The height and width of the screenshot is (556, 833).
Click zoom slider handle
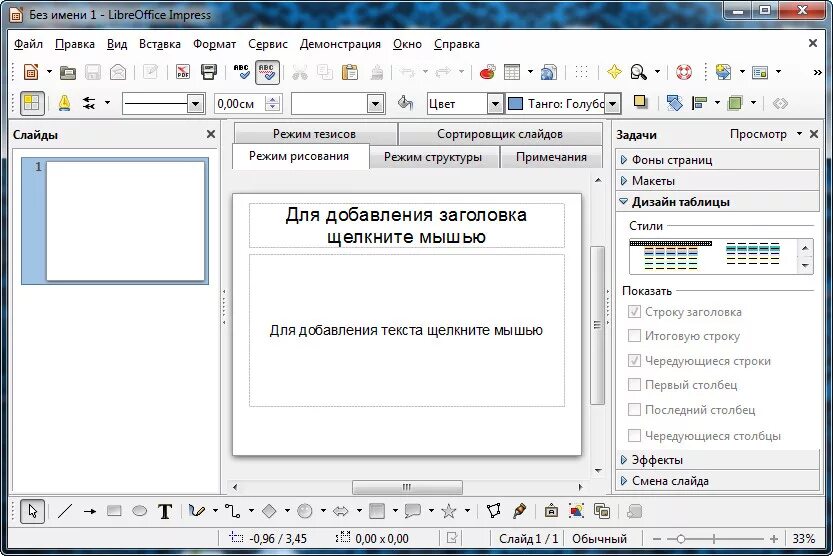point(680,538)
